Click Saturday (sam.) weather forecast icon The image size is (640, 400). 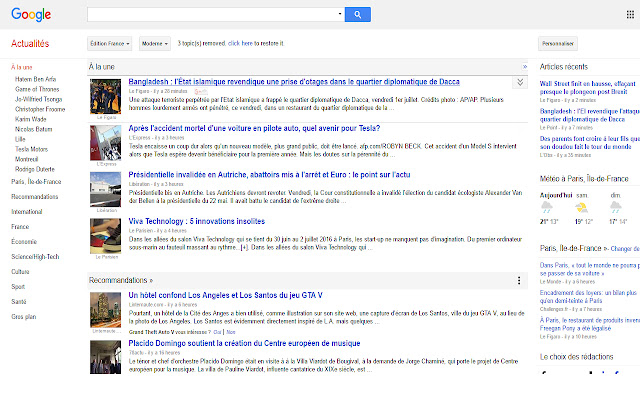coord(581,208)
